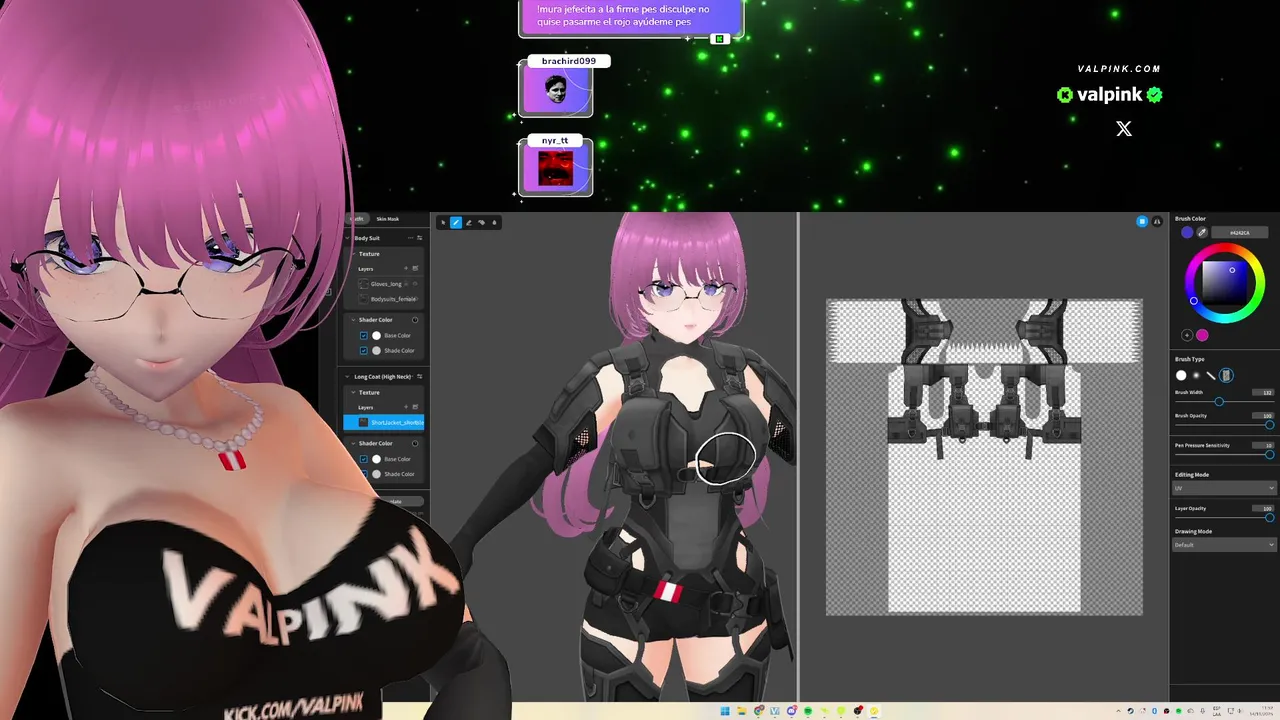
Task: Add a new color swatch with plus
Action: (x=1187, y=335)
